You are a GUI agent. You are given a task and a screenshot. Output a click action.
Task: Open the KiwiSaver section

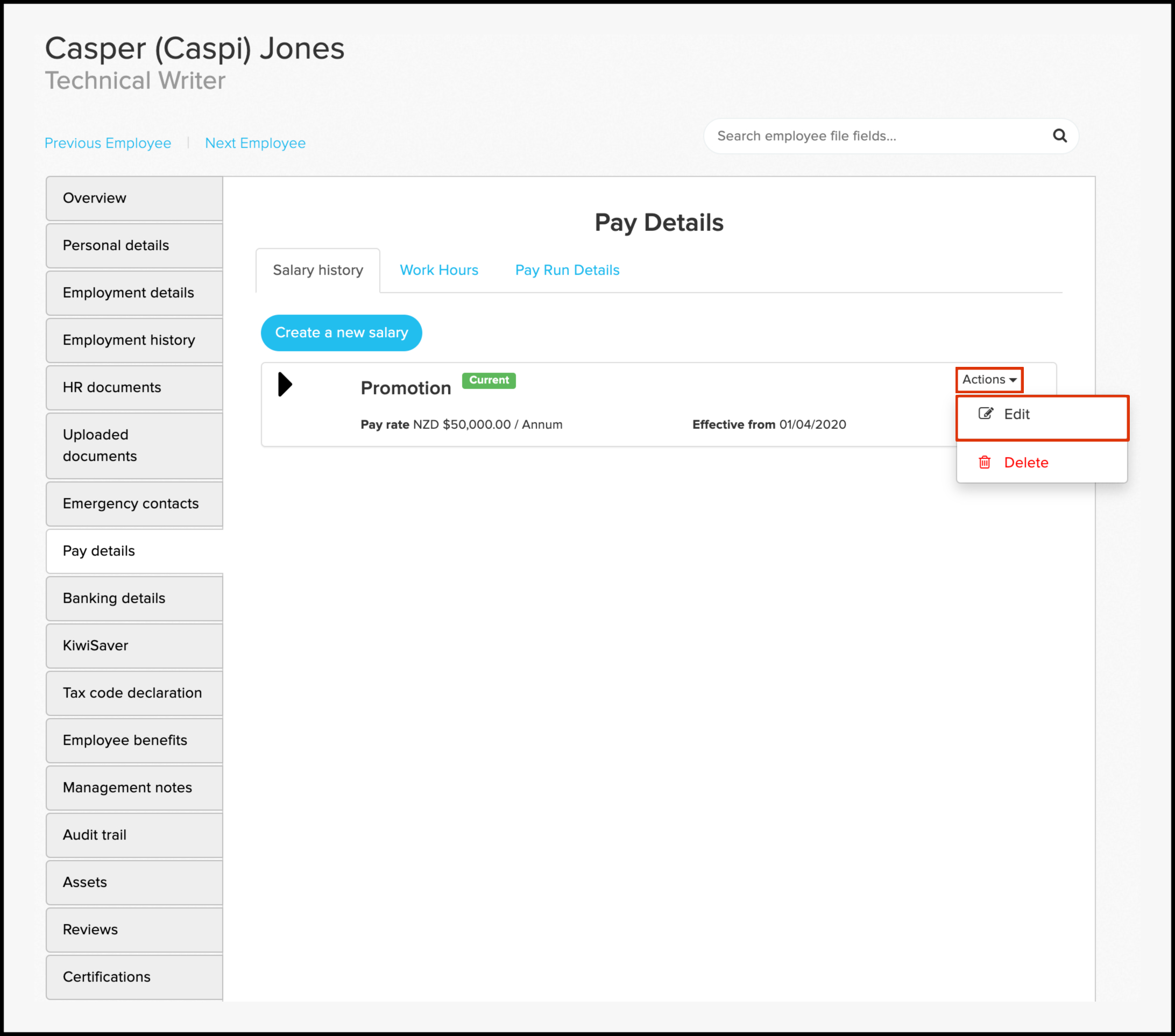point(95,645)
